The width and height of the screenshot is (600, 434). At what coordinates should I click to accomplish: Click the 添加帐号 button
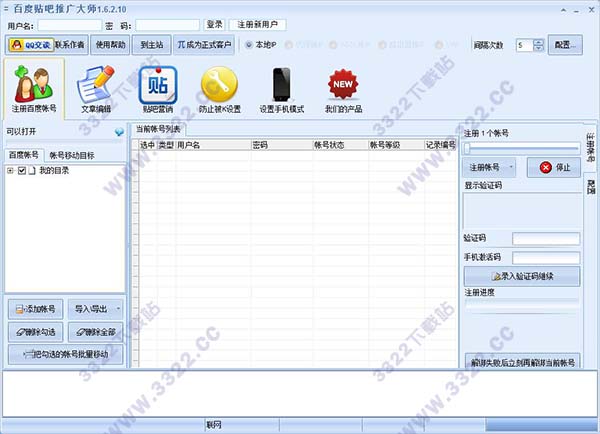[36, 309]
